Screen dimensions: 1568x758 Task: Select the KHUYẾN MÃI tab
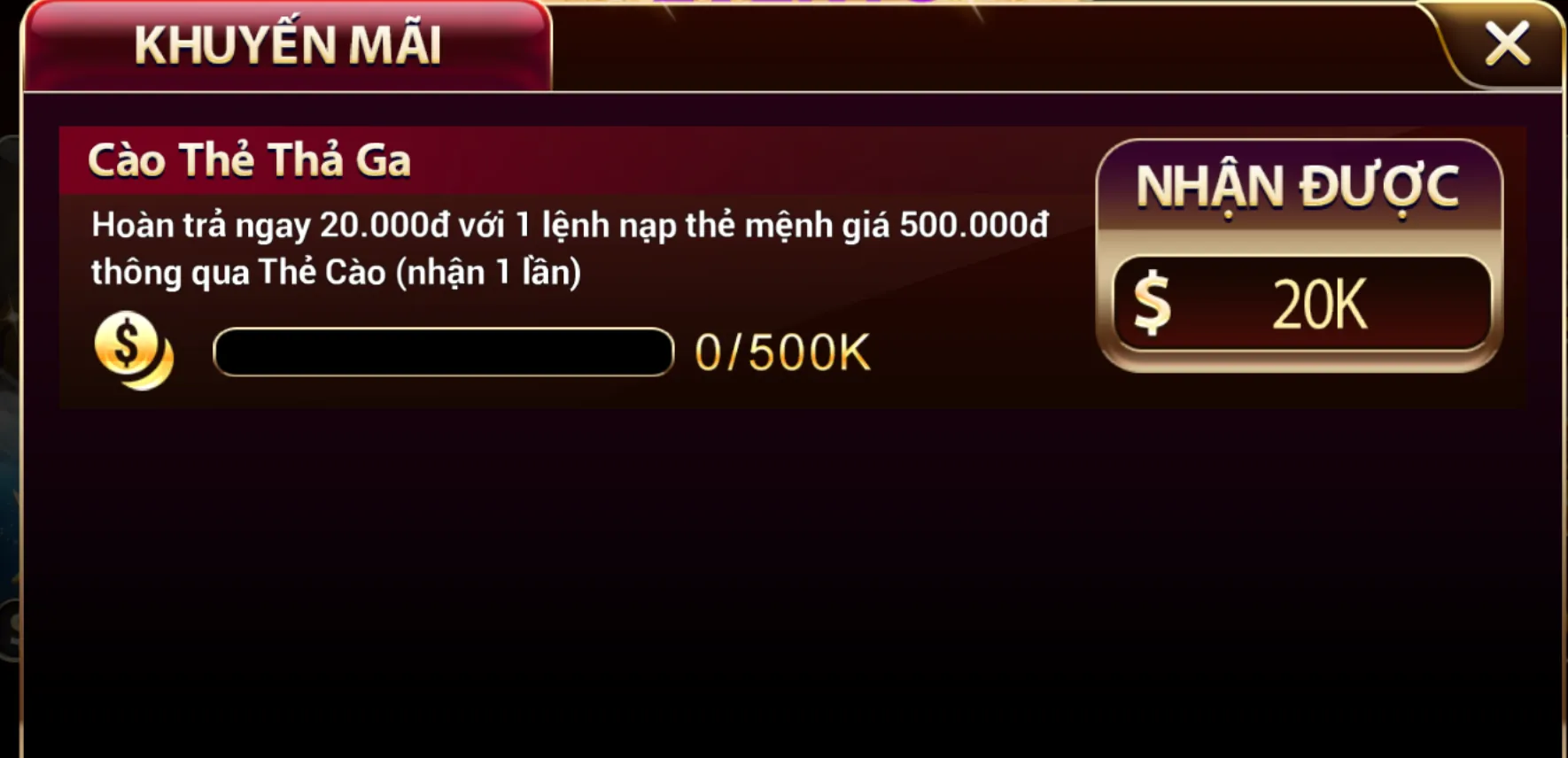287,46
